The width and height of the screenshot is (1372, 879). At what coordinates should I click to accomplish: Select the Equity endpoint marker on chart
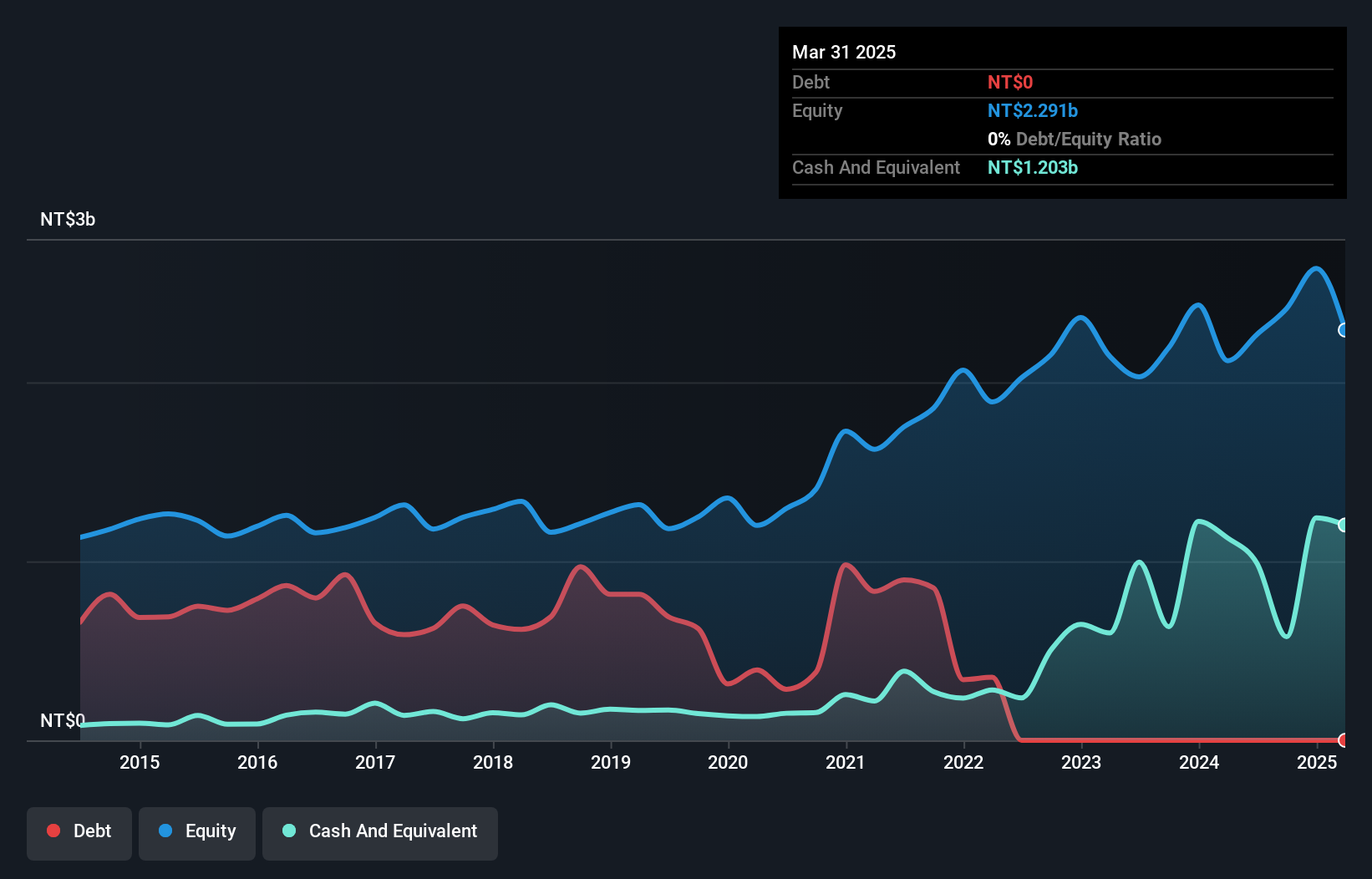coord(1344,330)
